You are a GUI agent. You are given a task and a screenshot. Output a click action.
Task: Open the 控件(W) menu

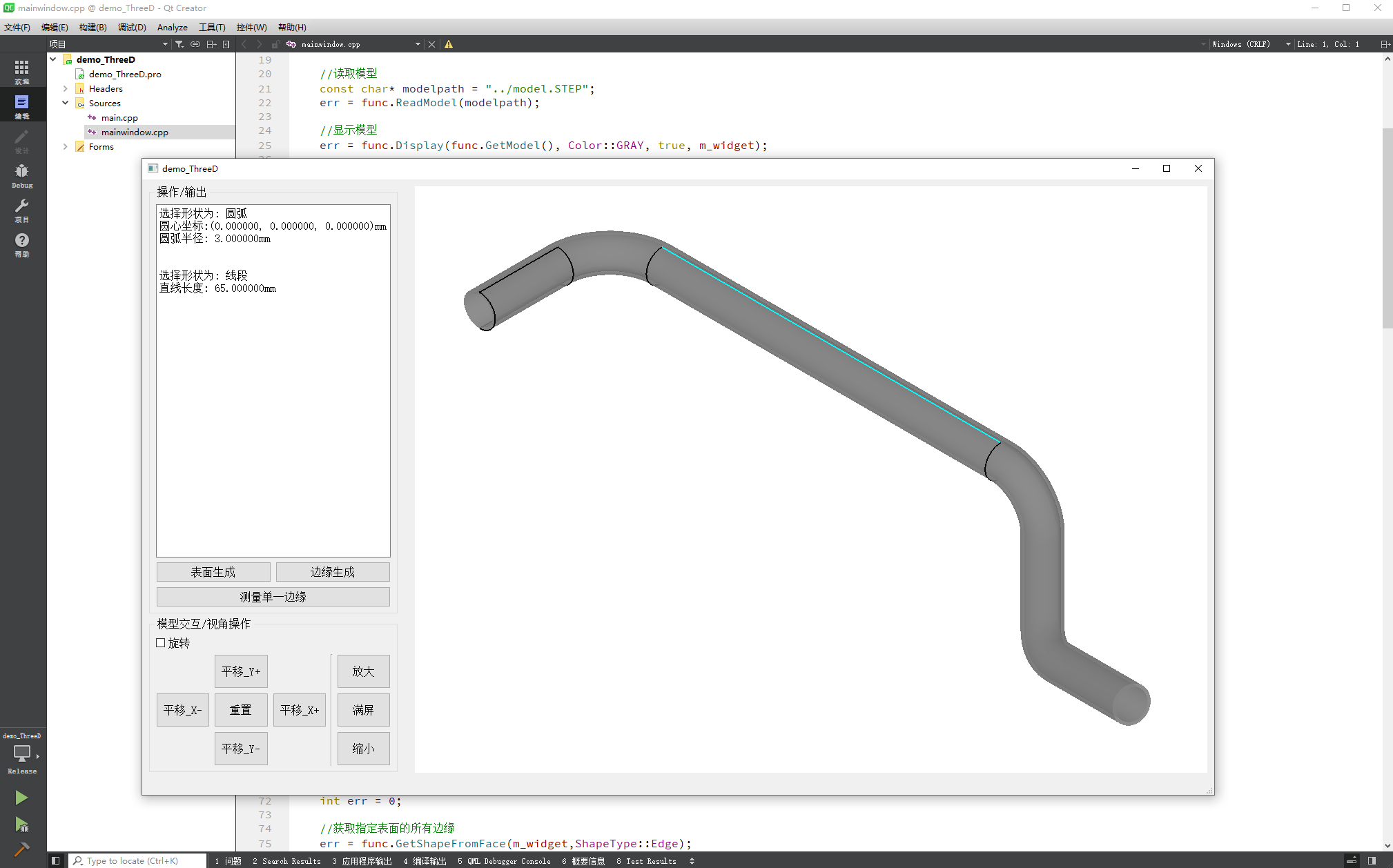[251, 27]
